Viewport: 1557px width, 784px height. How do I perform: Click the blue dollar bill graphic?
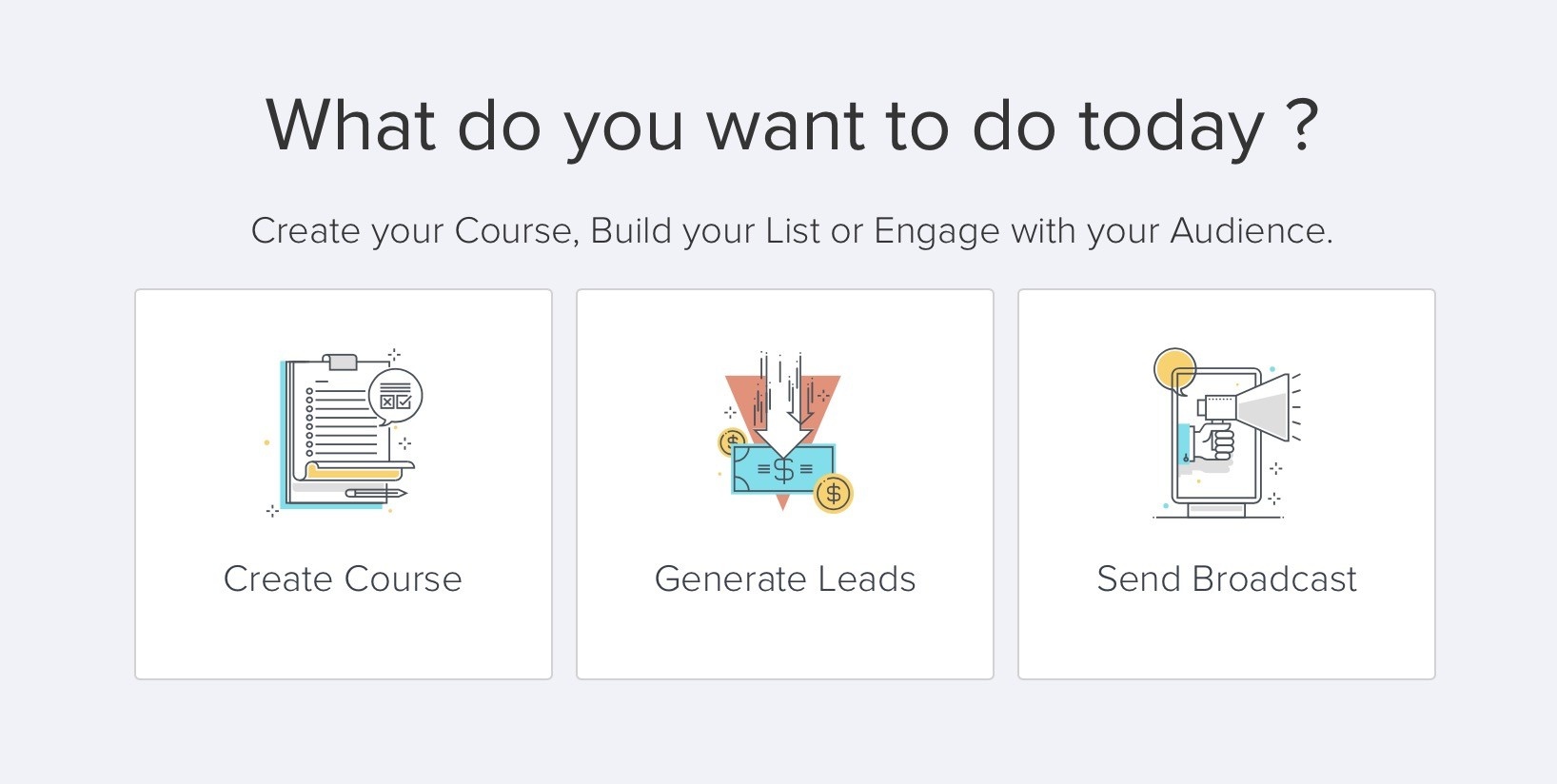[x=783, y=469]
